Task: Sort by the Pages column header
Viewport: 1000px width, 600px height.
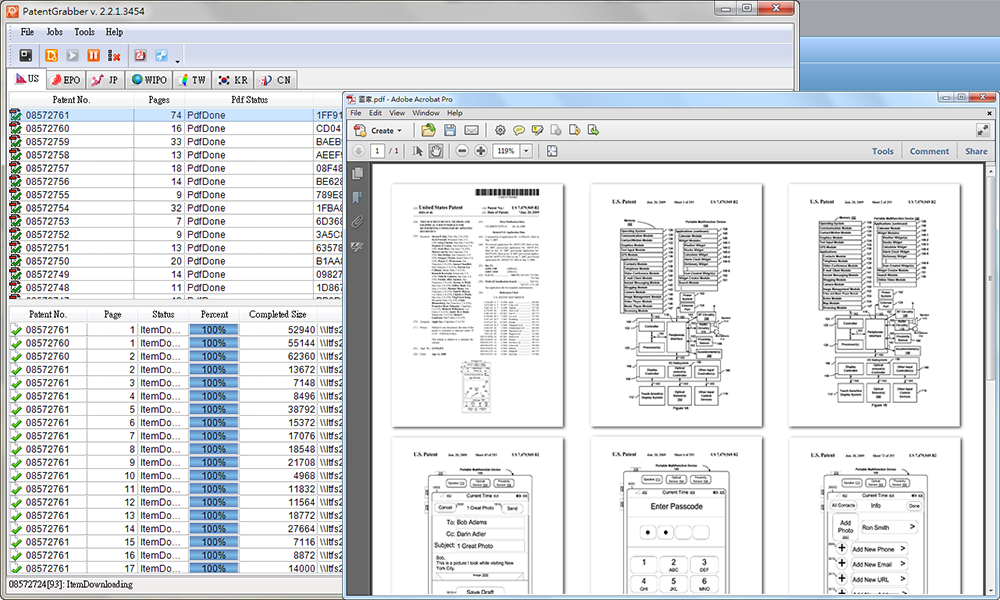Action: 159,99
